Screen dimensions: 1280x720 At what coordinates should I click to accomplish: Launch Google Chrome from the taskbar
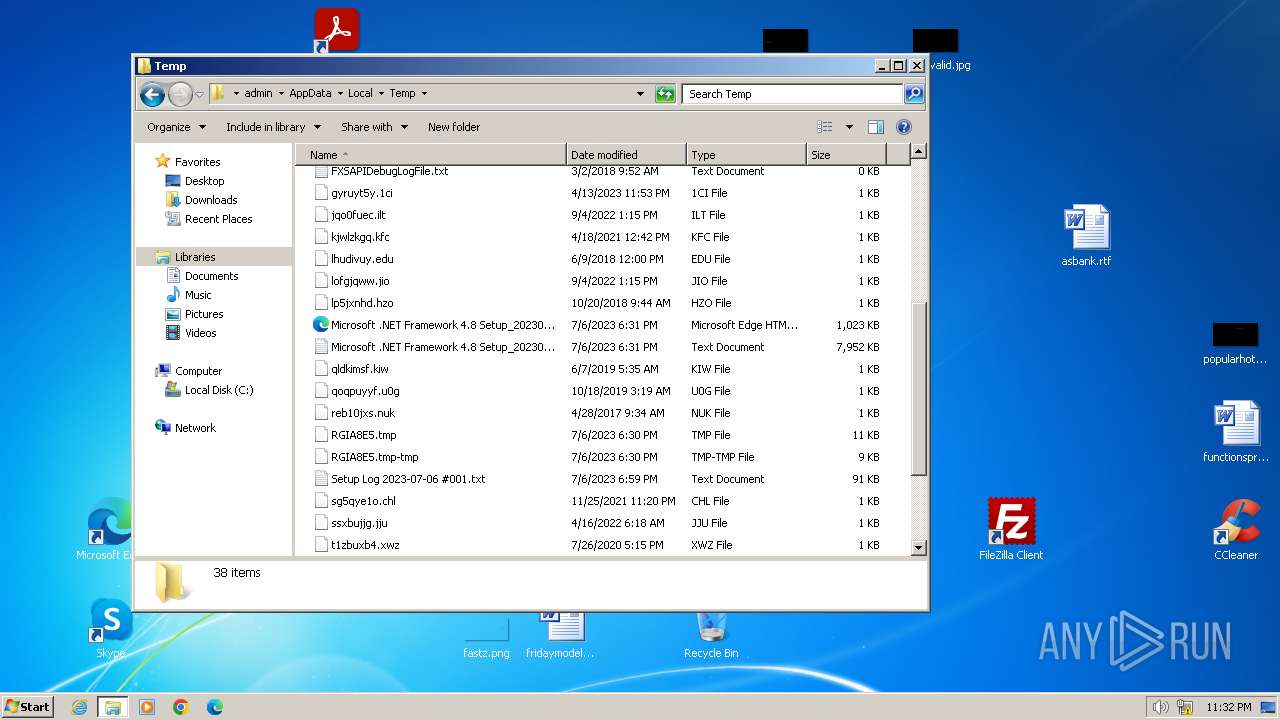[x=181, y=707]
